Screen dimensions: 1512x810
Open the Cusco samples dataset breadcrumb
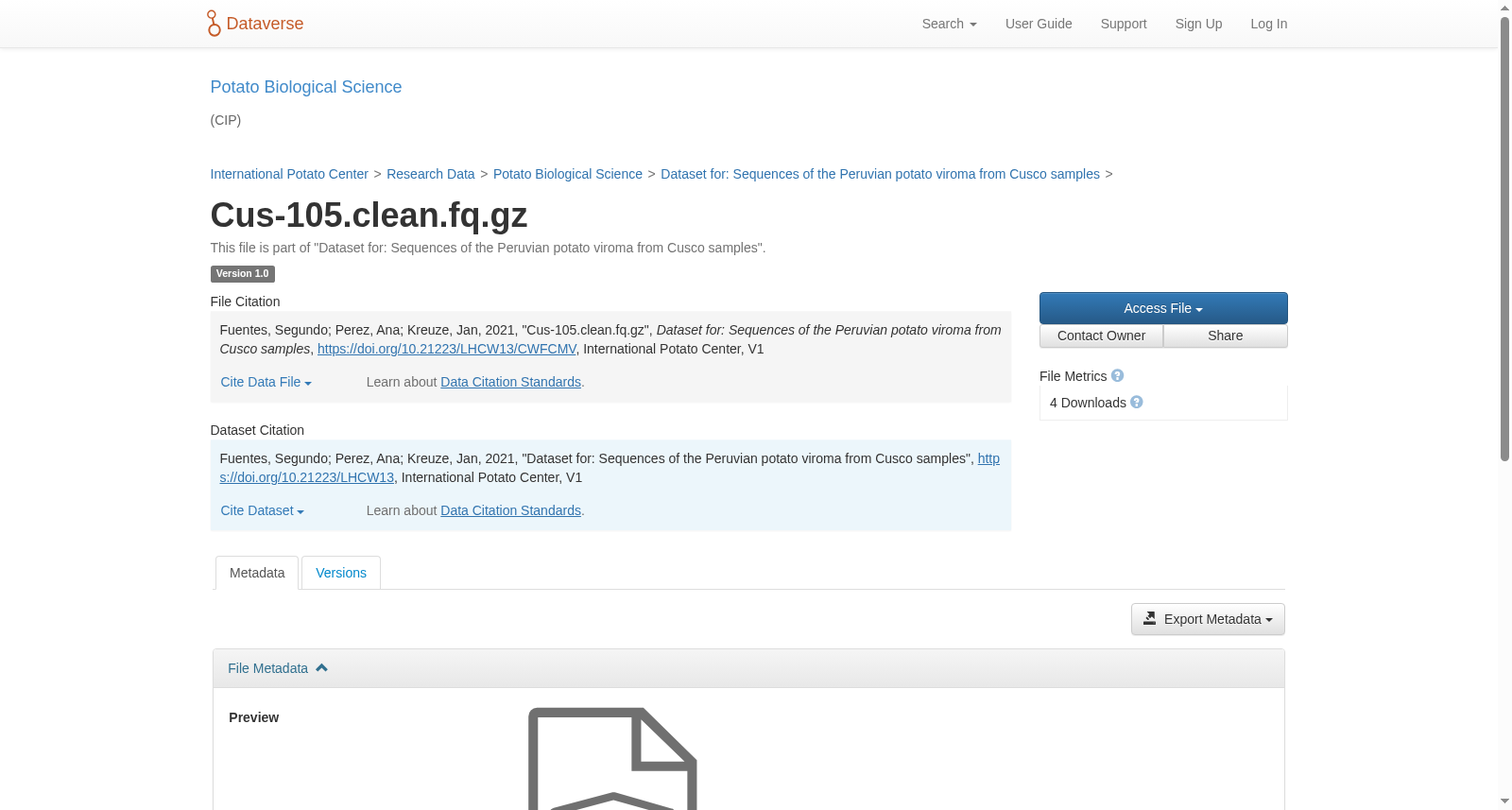tap(880, 174)
